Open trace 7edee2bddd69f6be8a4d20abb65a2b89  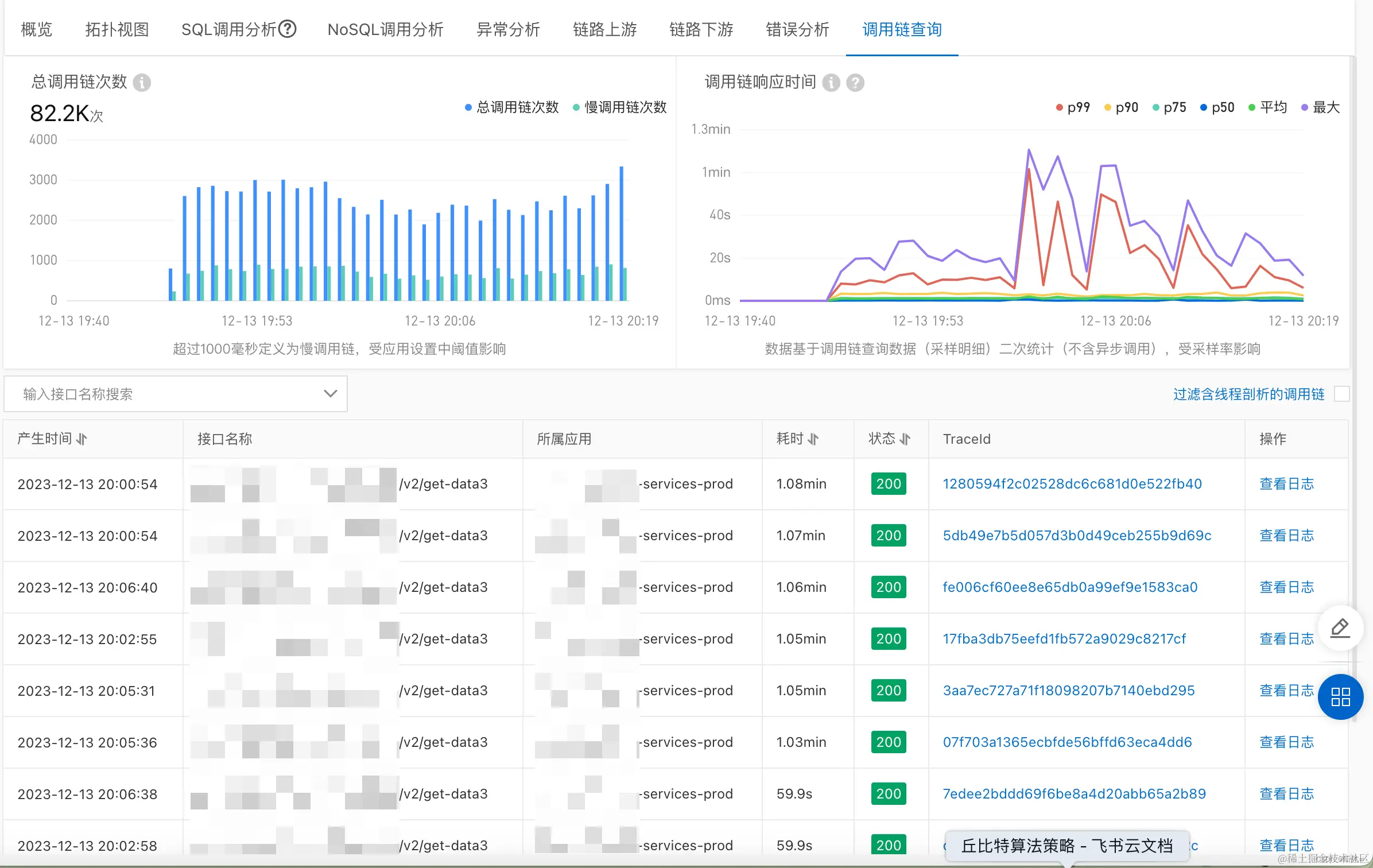[1074, 794]
